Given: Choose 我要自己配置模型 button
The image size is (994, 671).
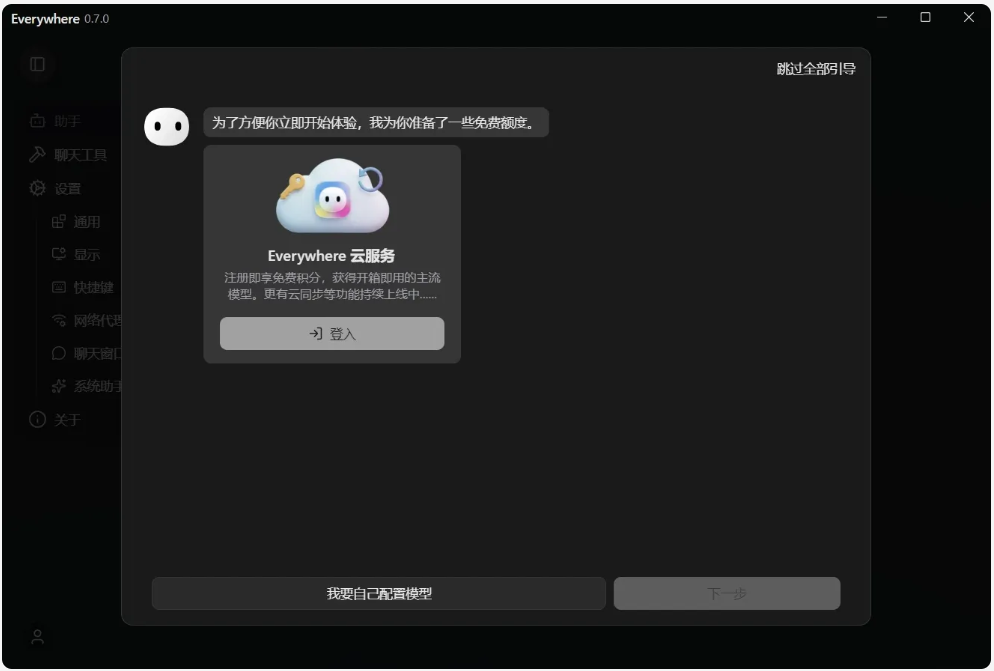Looking at the screenshot, I should [378, 594].
